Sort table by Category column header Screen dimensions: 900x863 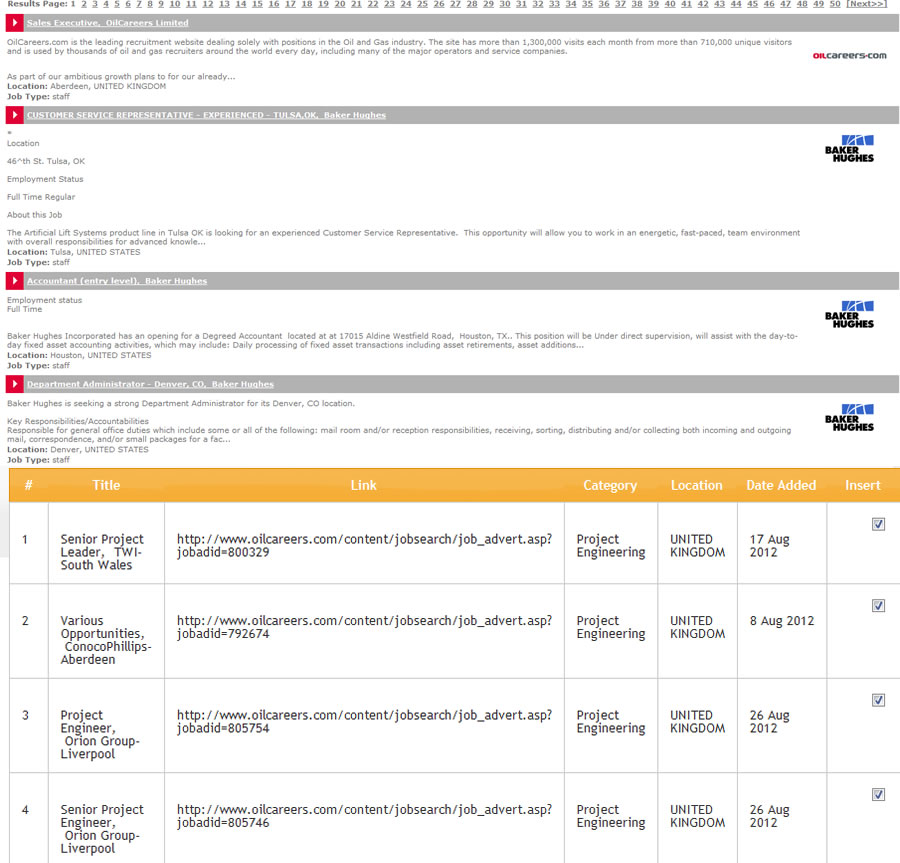(x=610, y=485)
